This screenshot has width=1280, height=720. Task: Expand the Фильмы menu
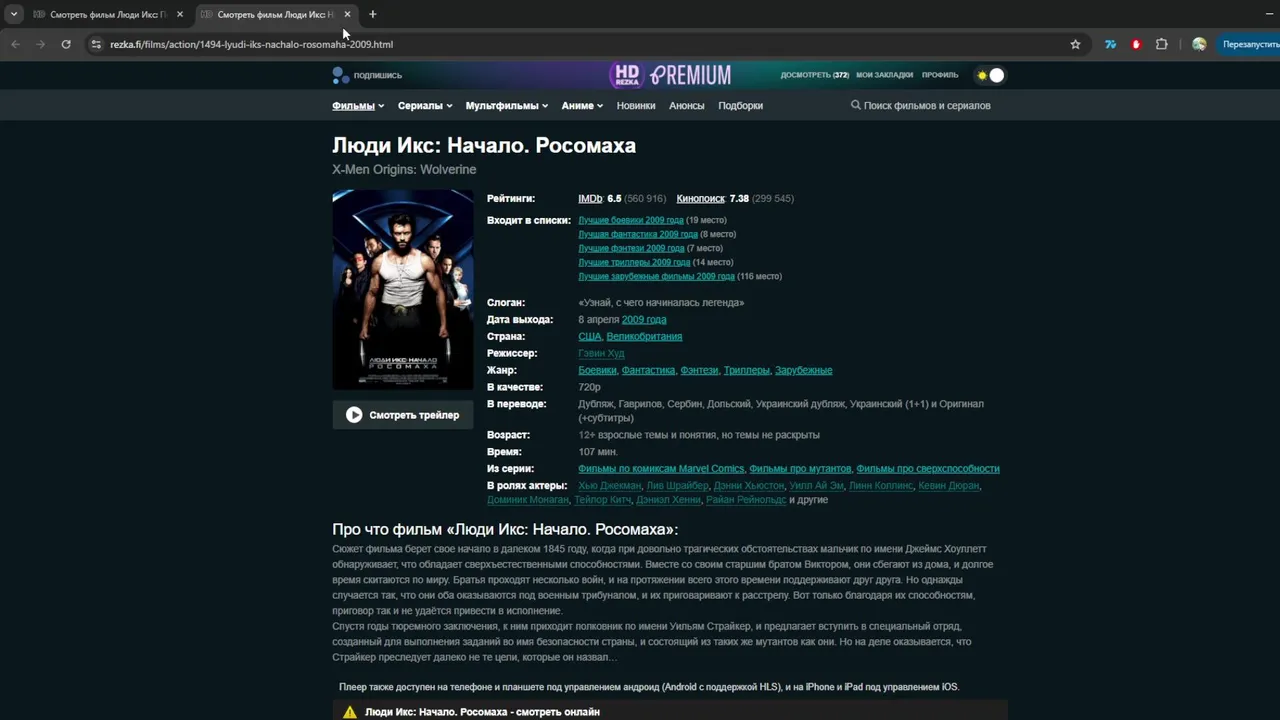tap(358, 106)
